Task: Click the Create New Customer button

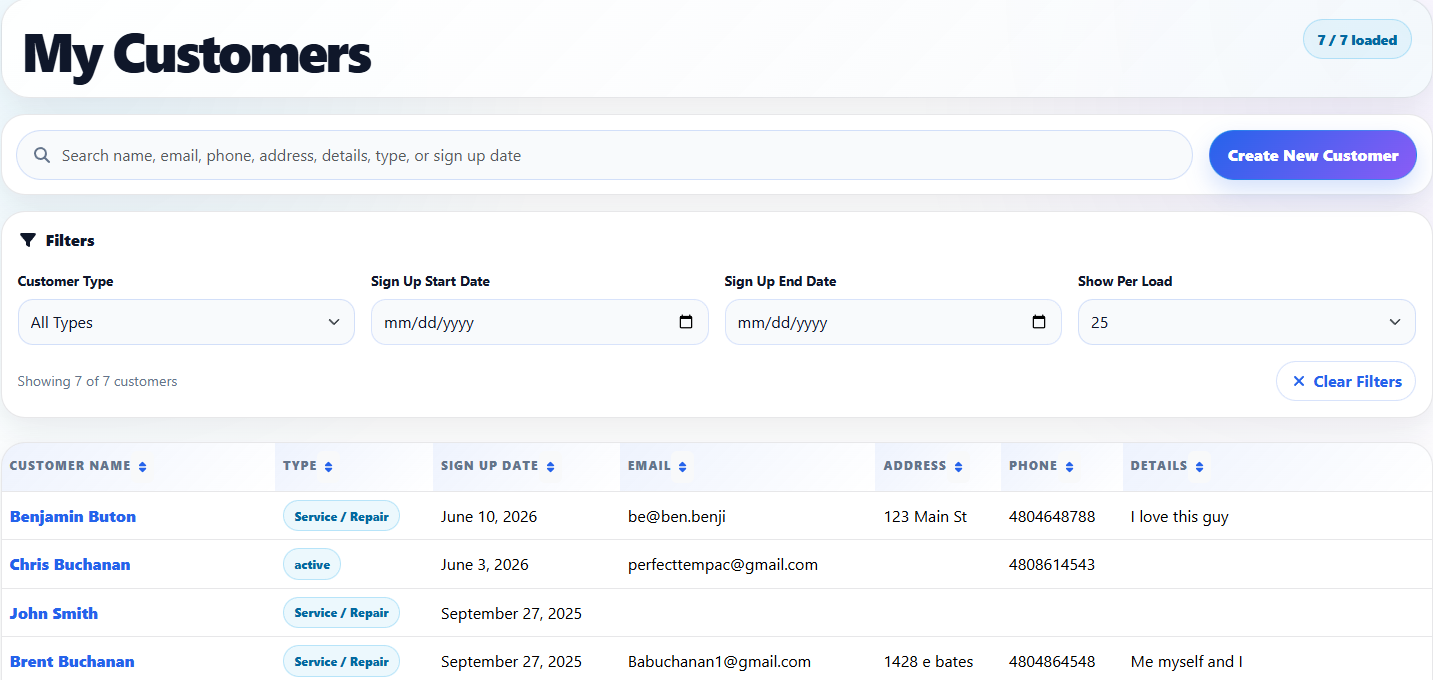Action: point(1313,155)
